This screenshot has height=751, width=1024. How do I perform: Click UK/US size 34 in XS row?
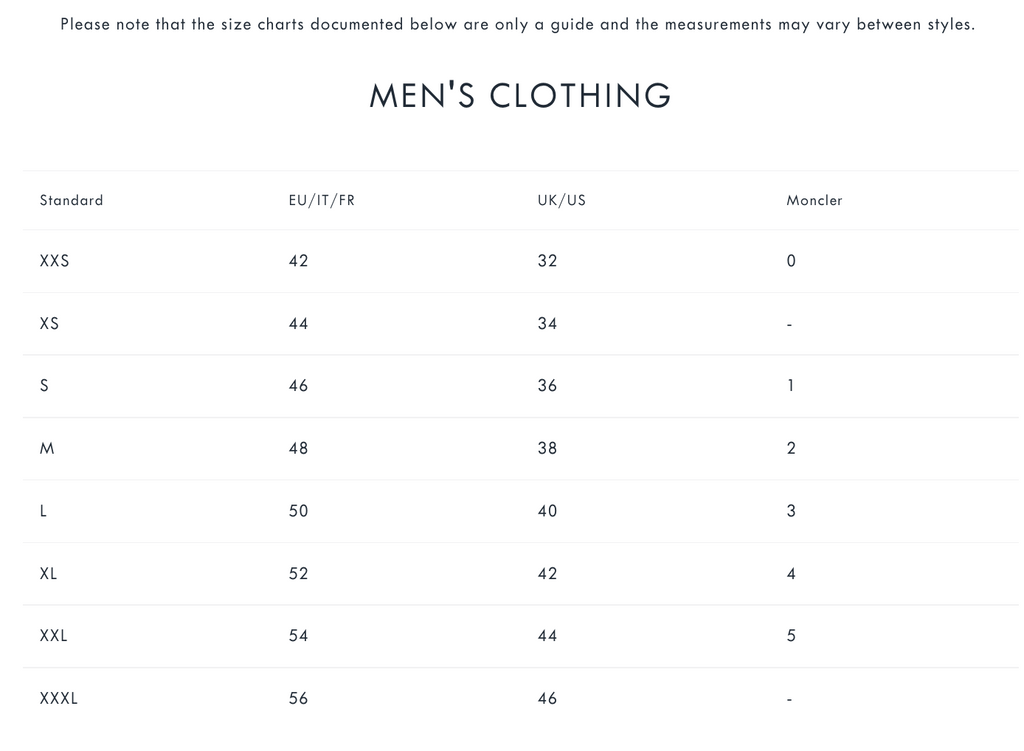(547, 323)
